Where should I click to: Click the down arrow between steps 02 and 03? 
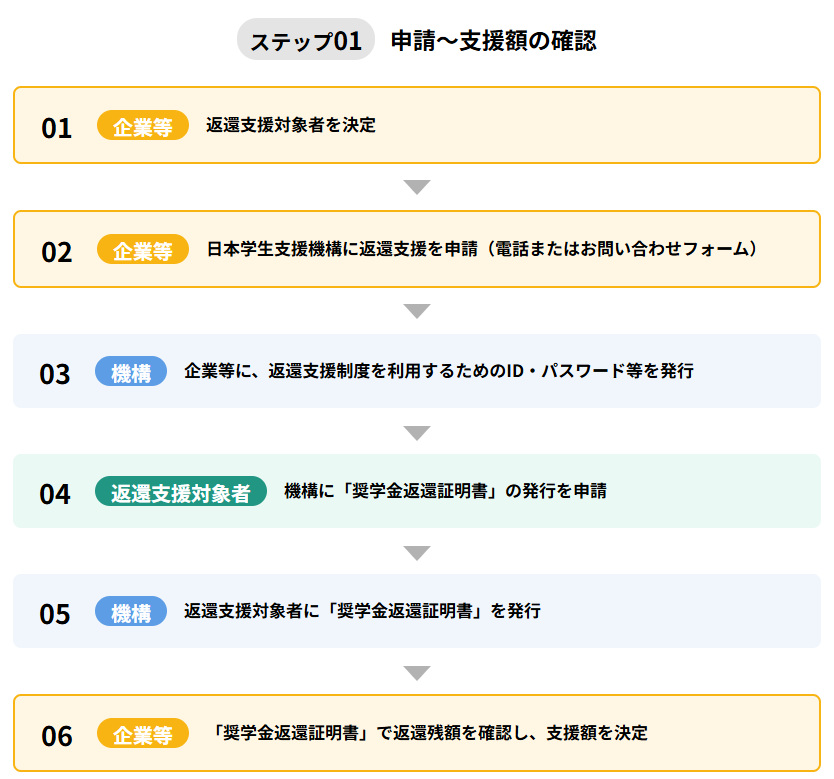point(417,310)
